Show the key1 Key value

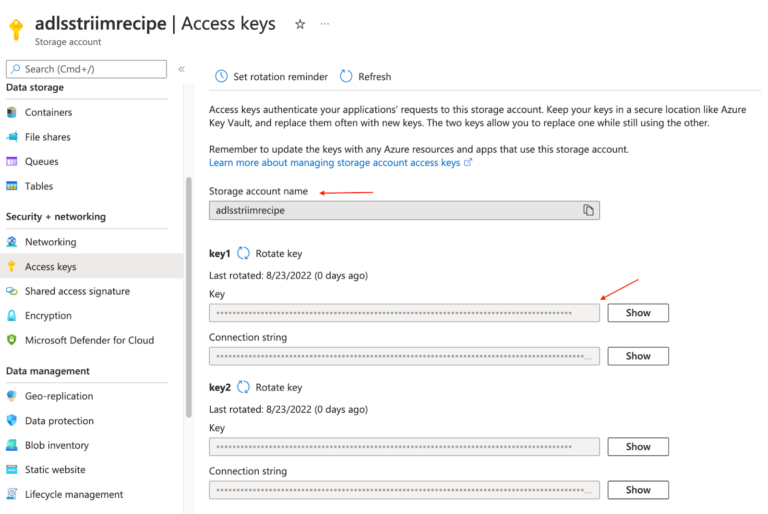[637, 313]
